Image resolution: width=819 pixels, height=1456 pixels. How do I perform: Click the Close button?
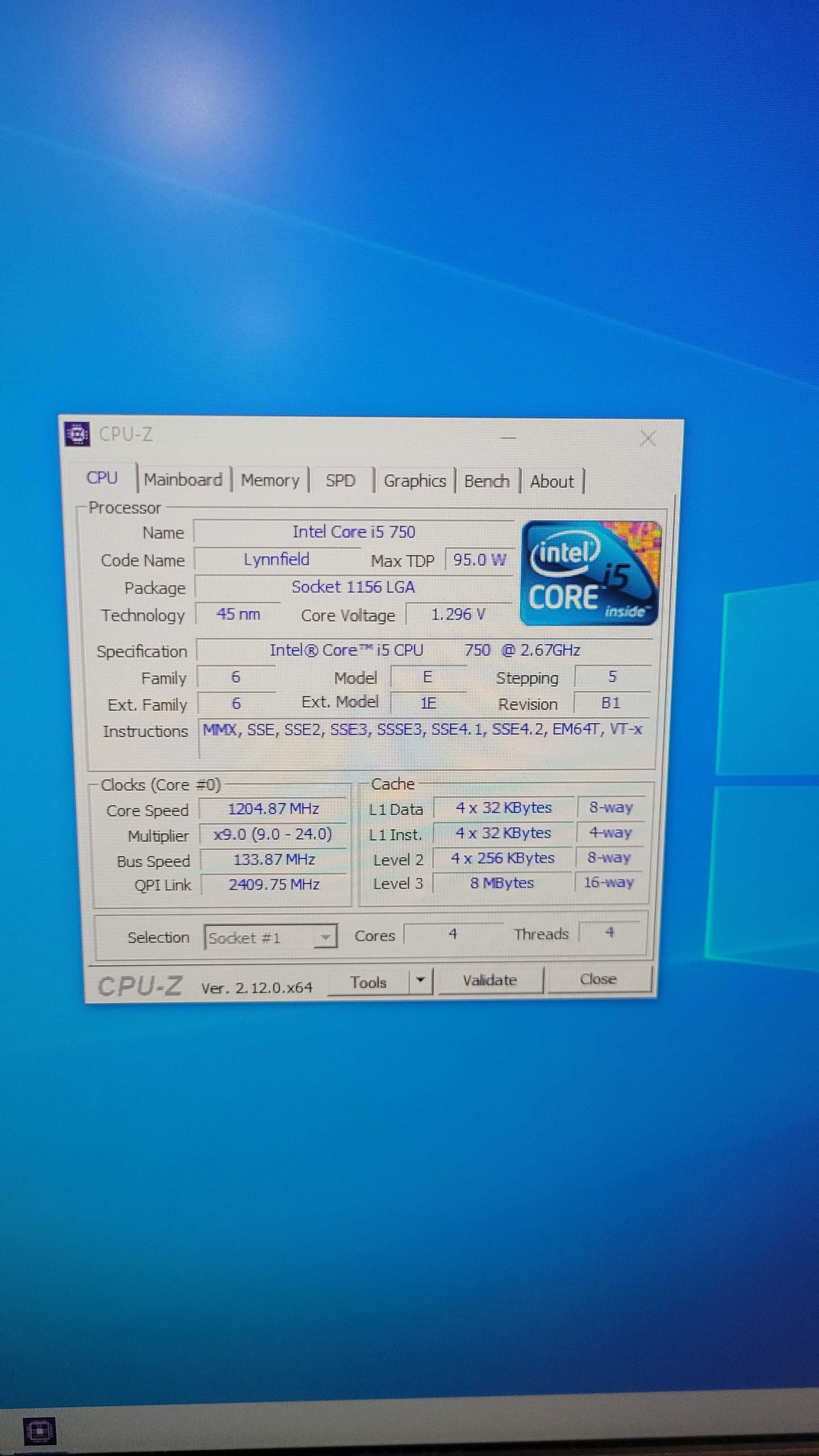click(599, 979)
